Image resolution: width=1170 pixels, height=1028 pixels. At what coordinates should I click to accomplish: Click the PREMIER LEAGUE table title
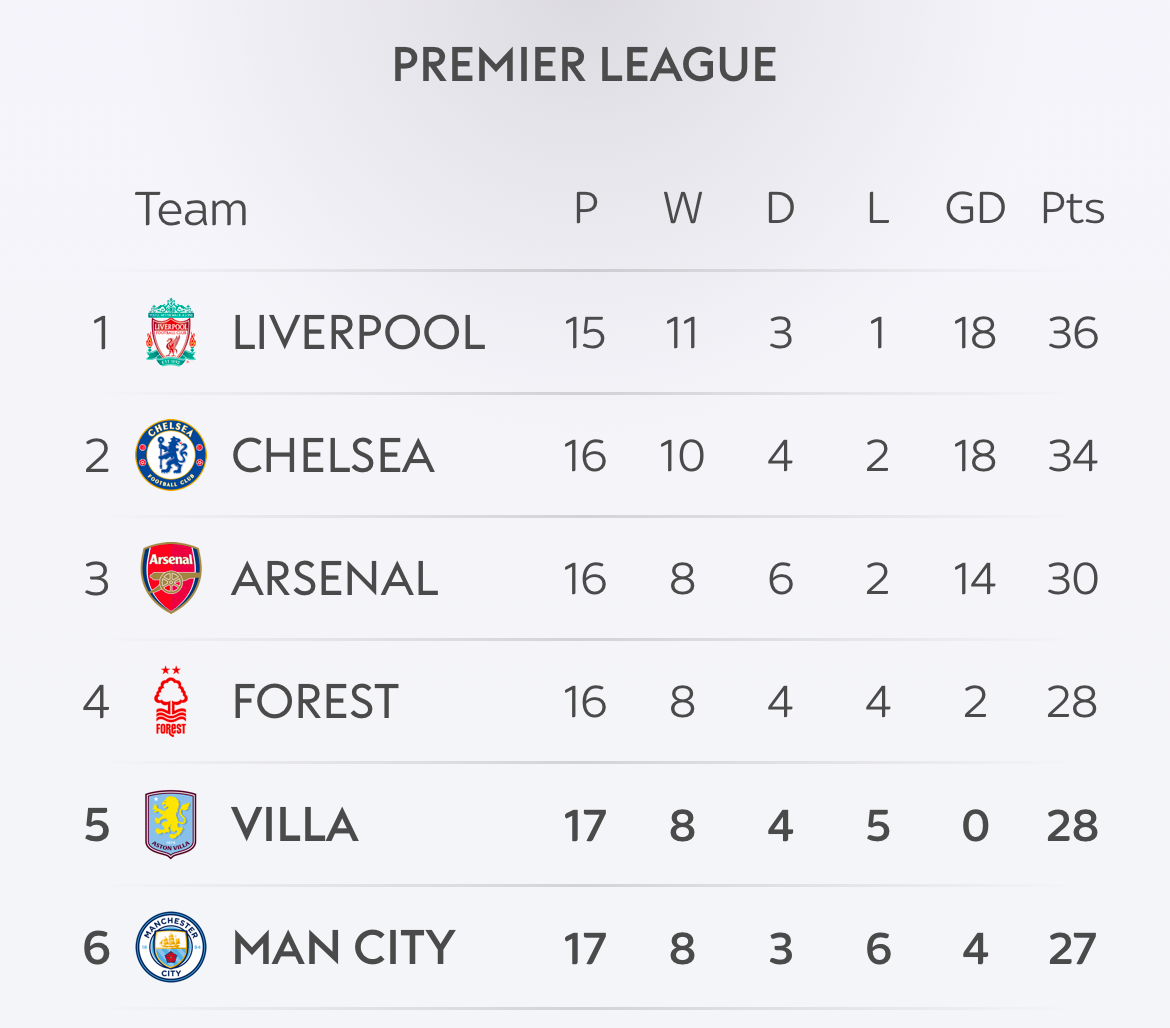click(584, 66)
